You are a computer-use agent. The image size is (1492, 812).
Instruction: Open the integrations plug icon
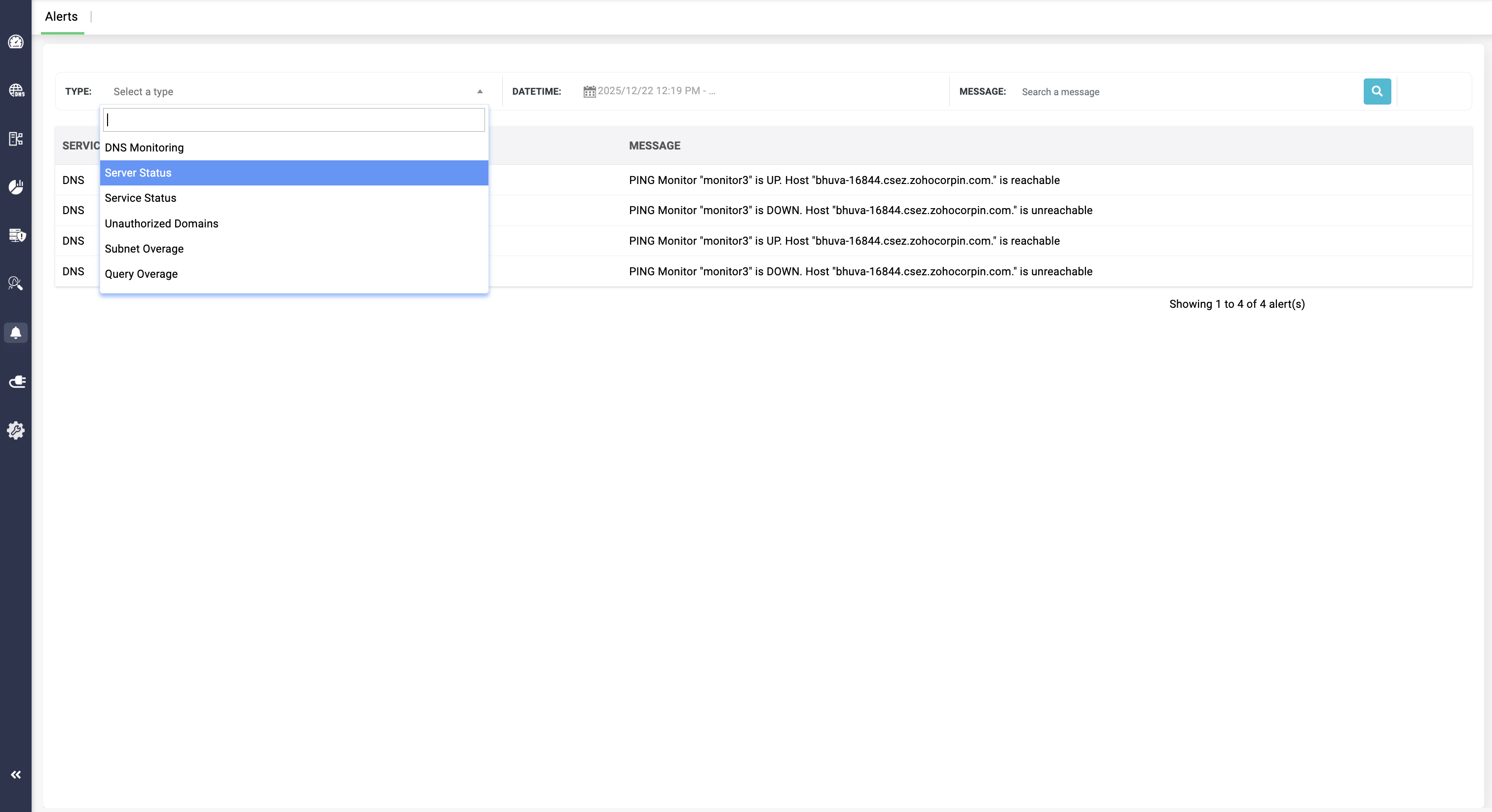pos(17,381)
